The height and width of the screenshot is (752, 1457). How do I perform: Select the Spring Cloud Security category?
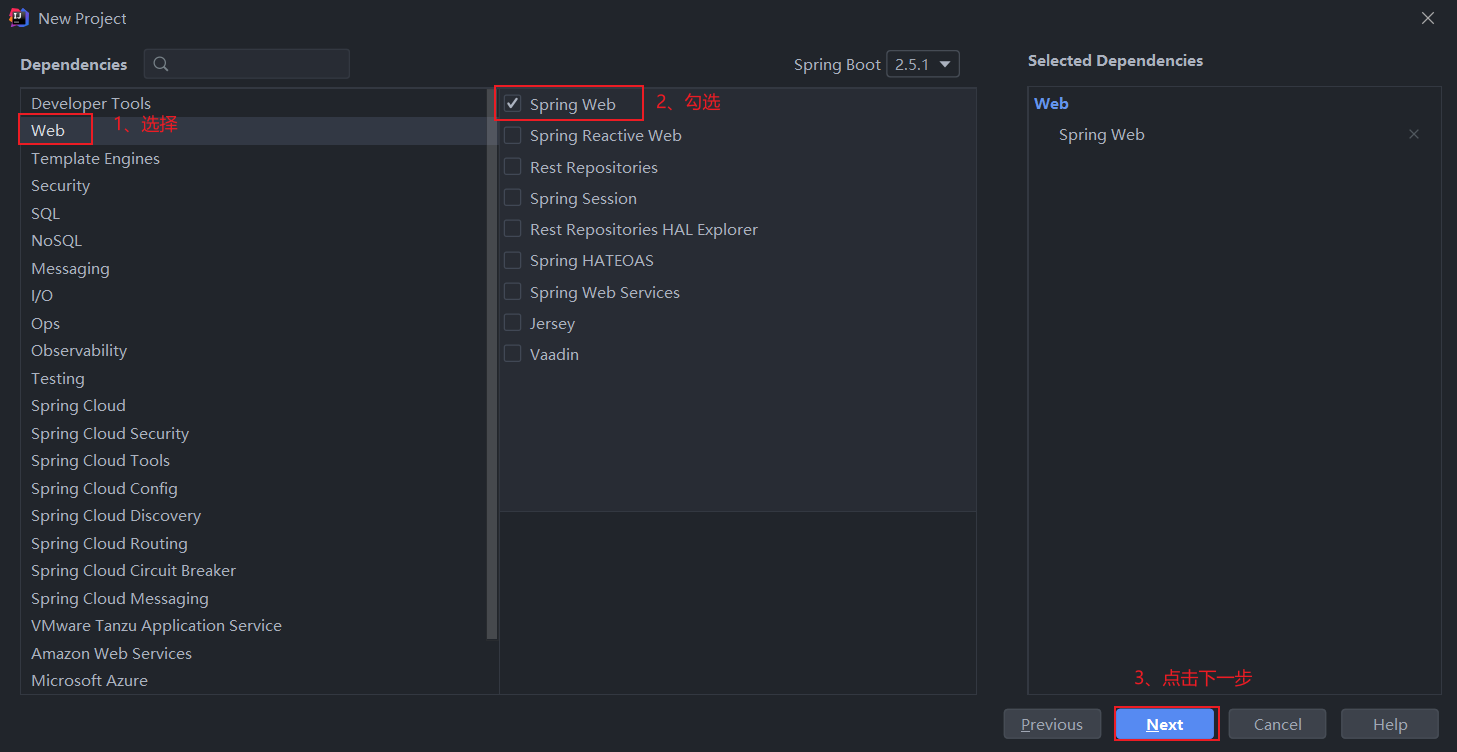[x=254, y=433]
